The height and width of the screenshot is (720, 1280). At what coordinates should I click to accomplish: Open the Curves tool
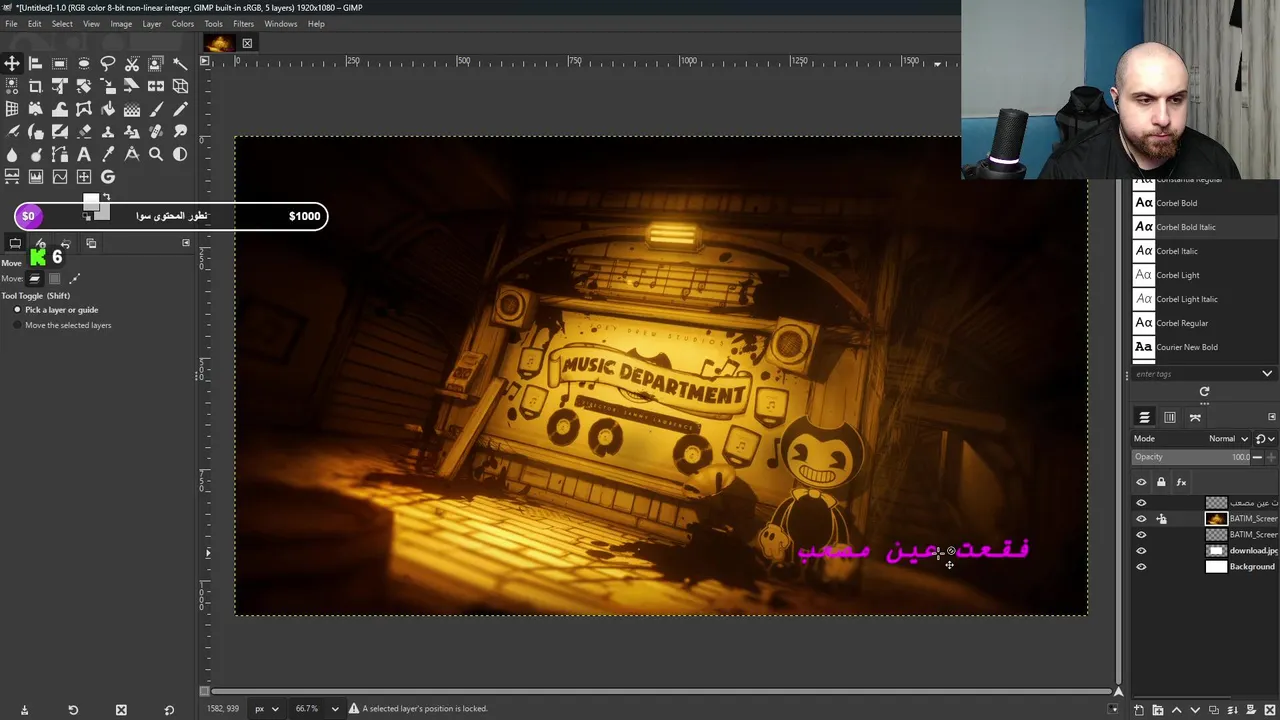tap(60, 177)
